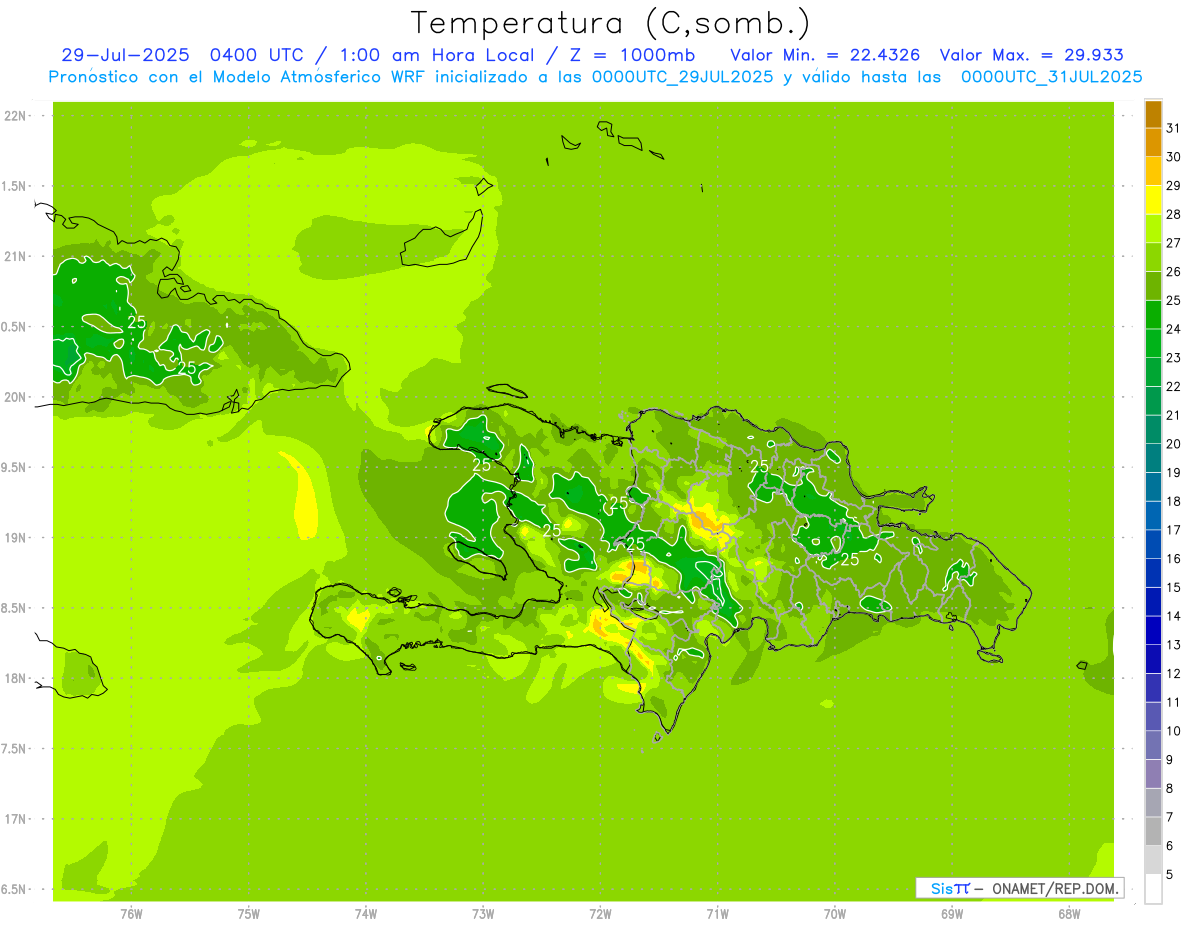Pick the green legend swatch between 24 and 25

click(x=1153, y=315)
